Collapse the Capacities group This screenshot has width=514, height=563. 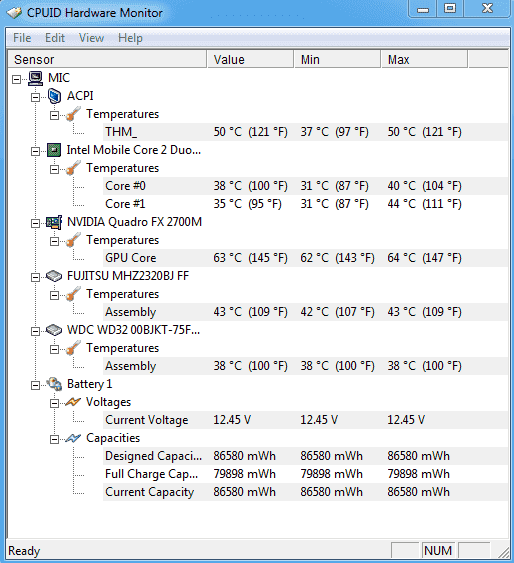[54, 439]
